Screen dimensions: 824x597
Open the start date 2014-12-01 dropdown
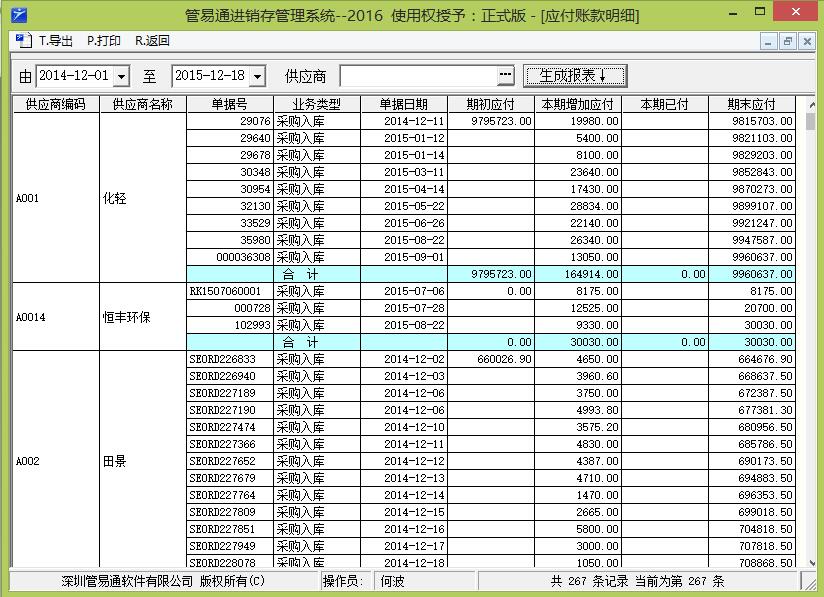coord(121,77)
